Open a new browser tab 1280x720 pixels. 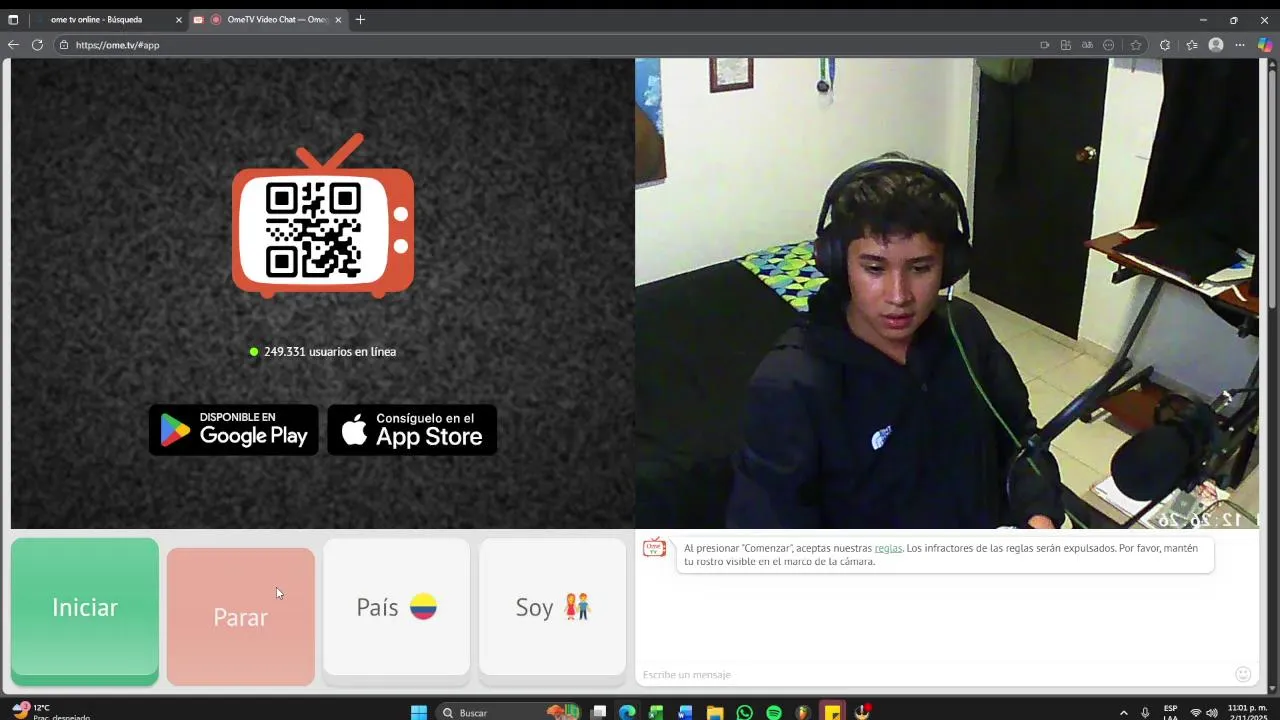[360, 19]
